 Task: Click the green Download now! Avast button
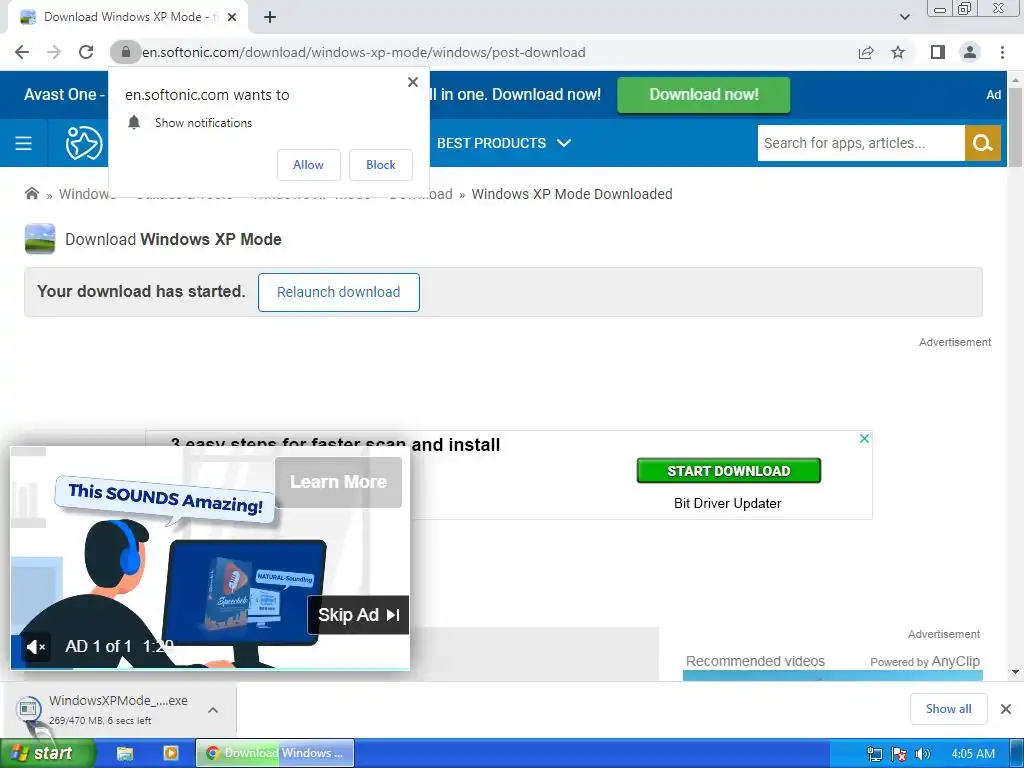click(x=703, y=95)
